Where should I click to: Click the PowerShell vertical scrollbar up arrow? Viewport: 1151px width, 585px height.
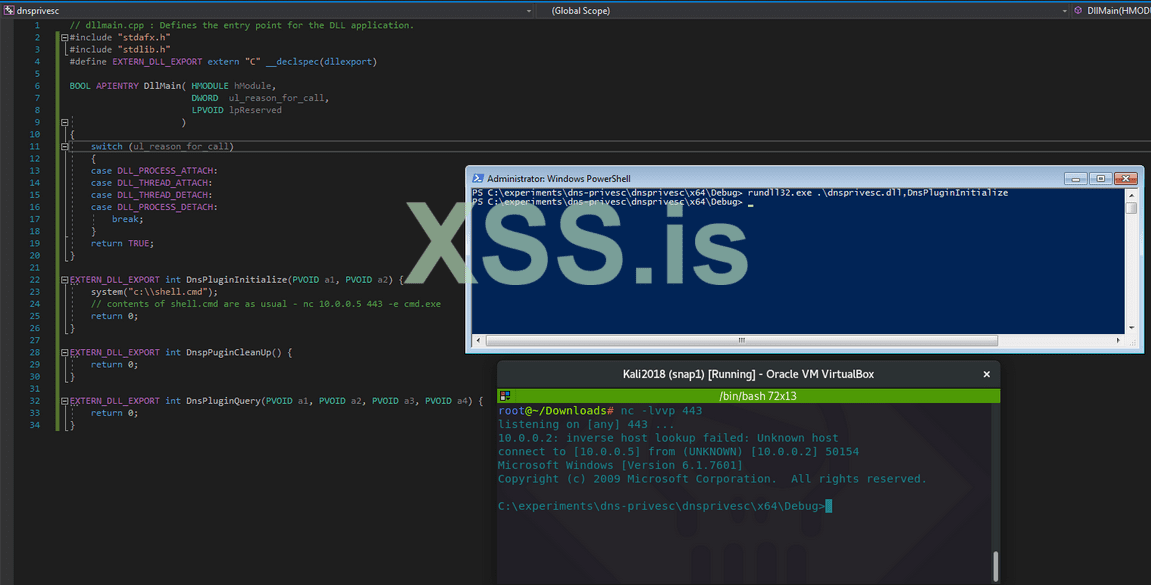pos(1131,195)
